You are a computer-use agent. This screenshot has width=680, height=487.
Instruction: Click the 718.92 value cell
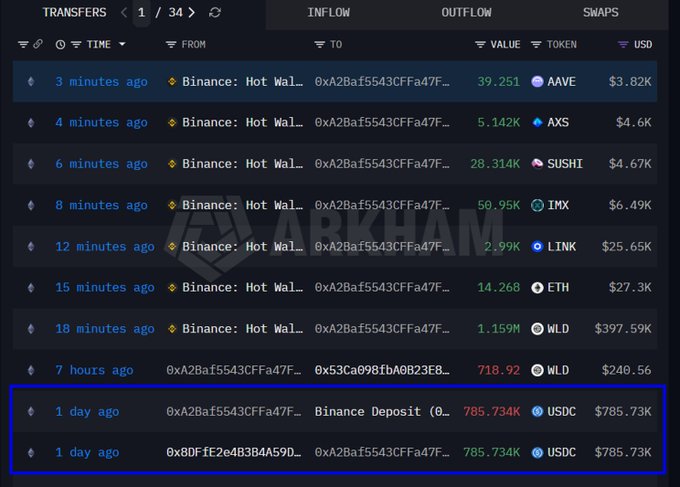tap(498, 370)
